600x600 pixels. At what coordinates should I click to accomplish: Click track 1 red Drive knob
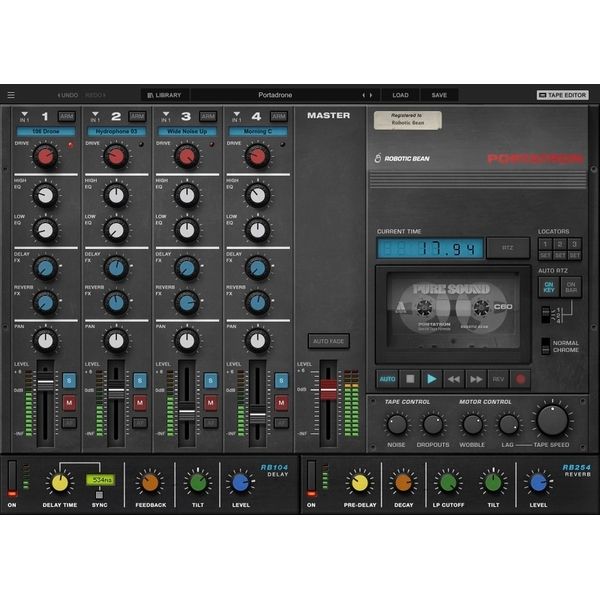tap(46, 156)
